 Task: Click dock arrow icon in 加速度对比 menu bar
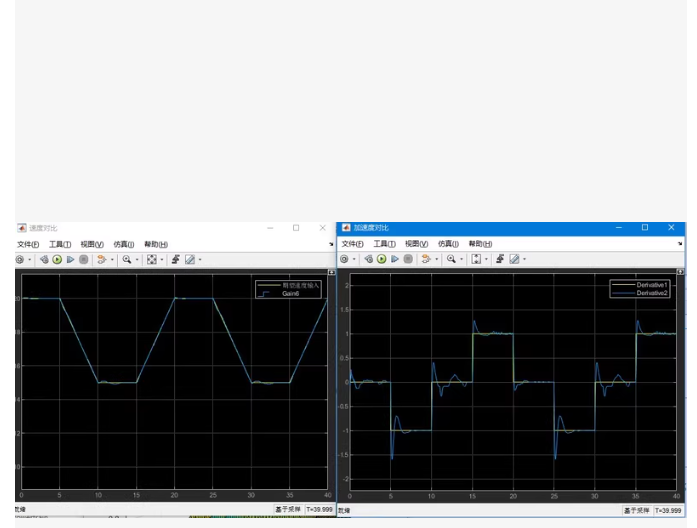(x=680, y=244)
